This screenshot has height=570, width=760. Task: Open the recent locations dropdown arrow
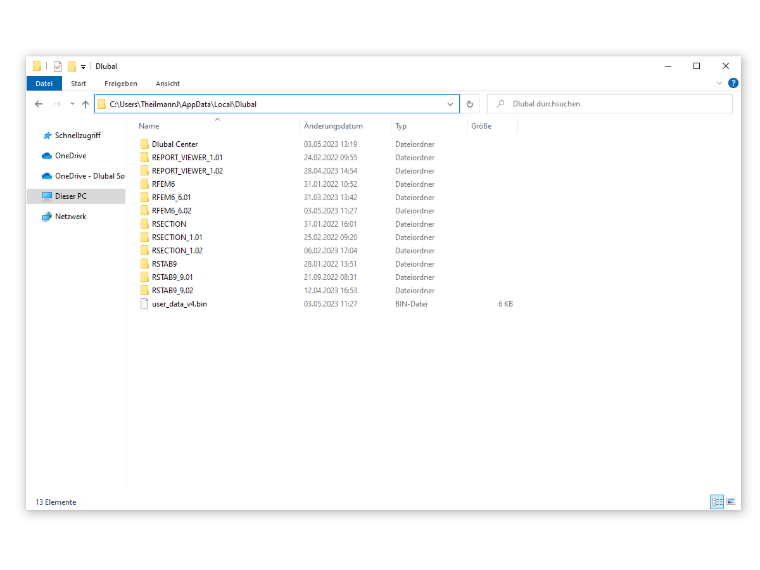[x=72, y=104]
